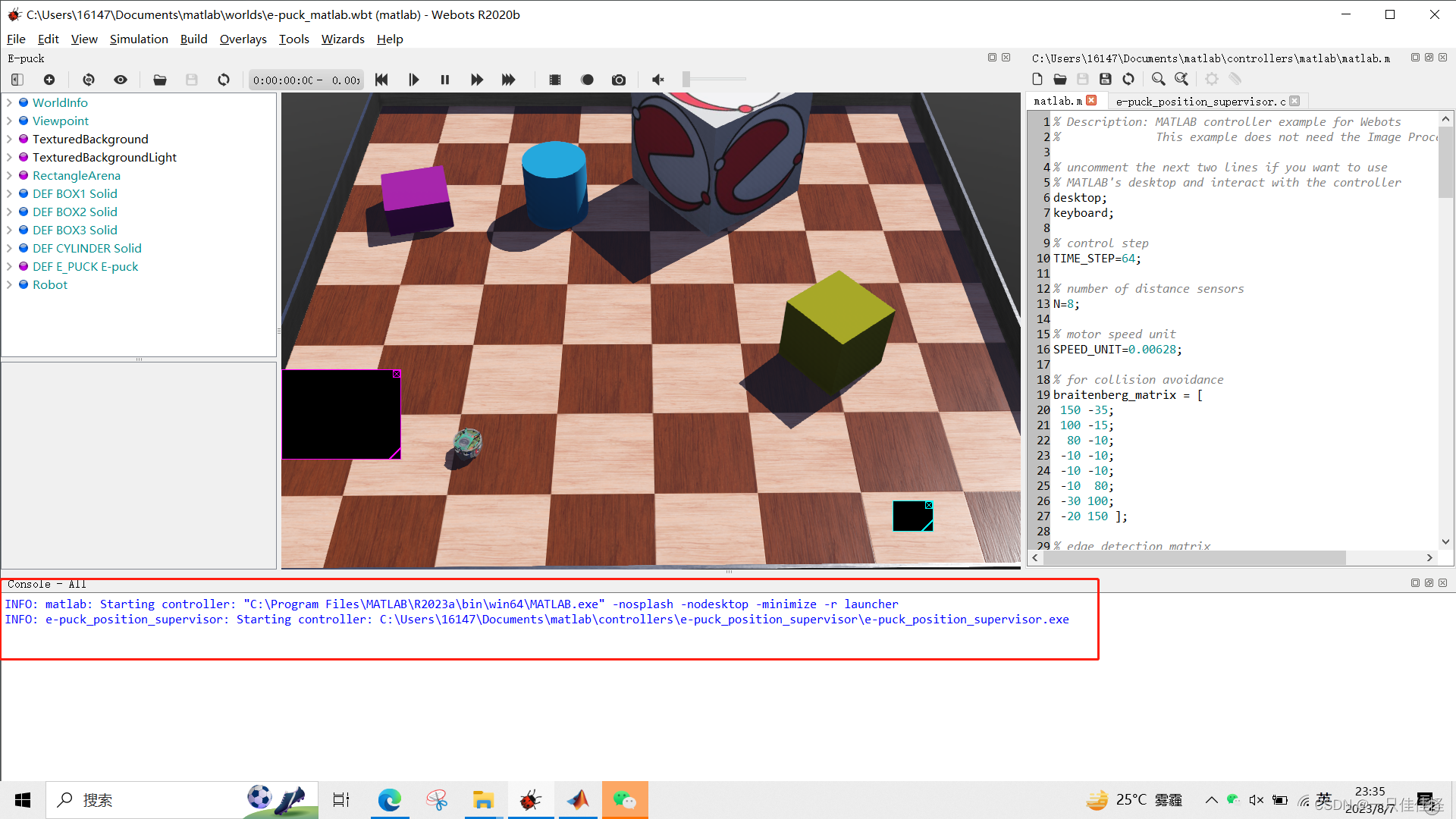Pause the simulation
The image size is (1456, 819).
click(445, 80)
